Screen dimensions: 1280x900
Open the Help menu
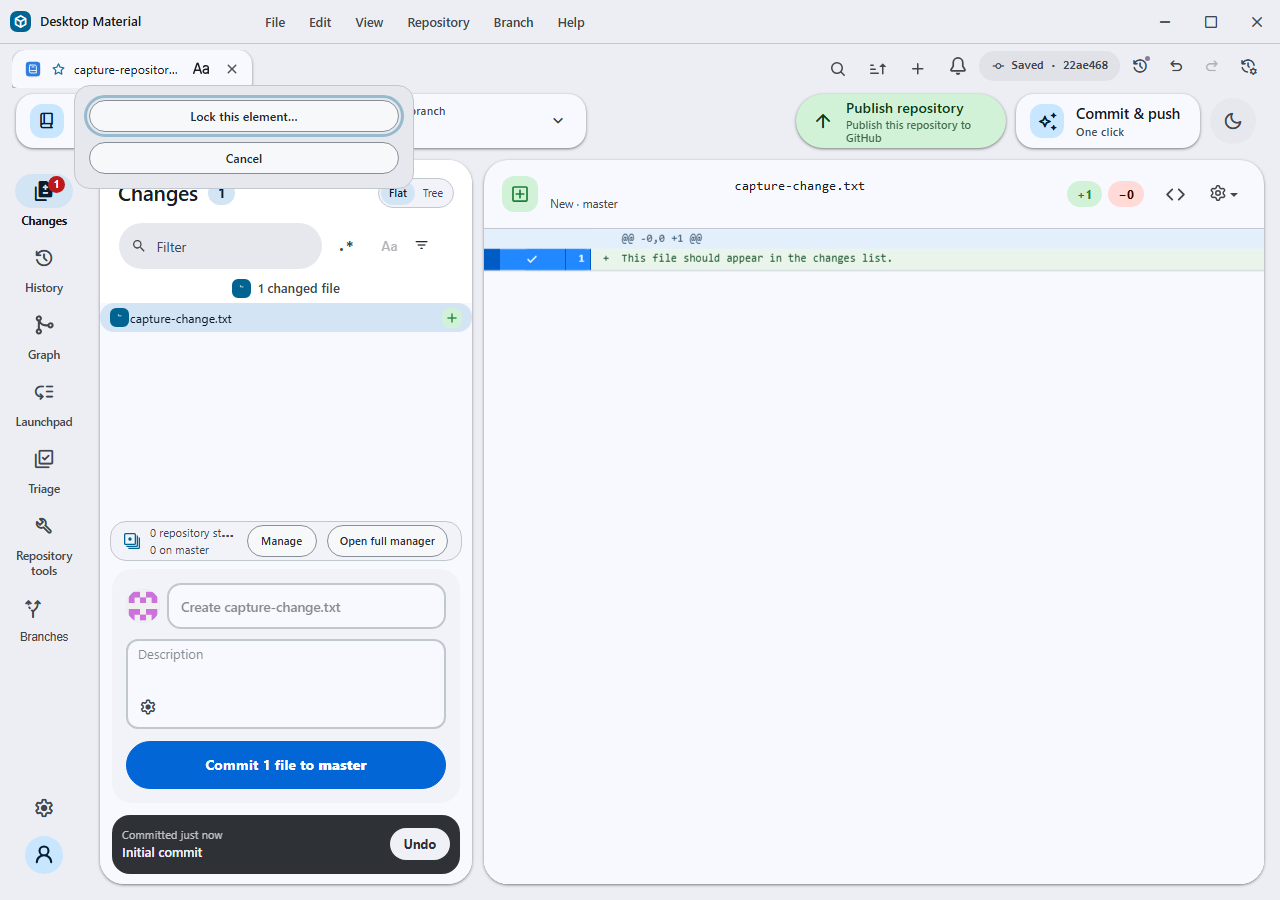571,22
